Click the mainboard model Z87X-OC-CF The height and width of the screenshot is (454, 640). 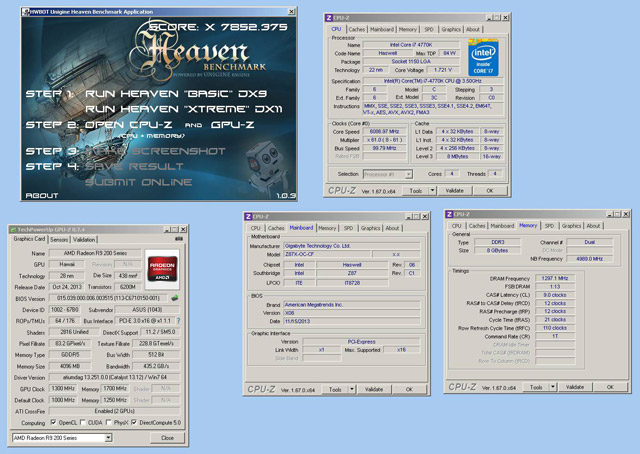pos(326,254)
